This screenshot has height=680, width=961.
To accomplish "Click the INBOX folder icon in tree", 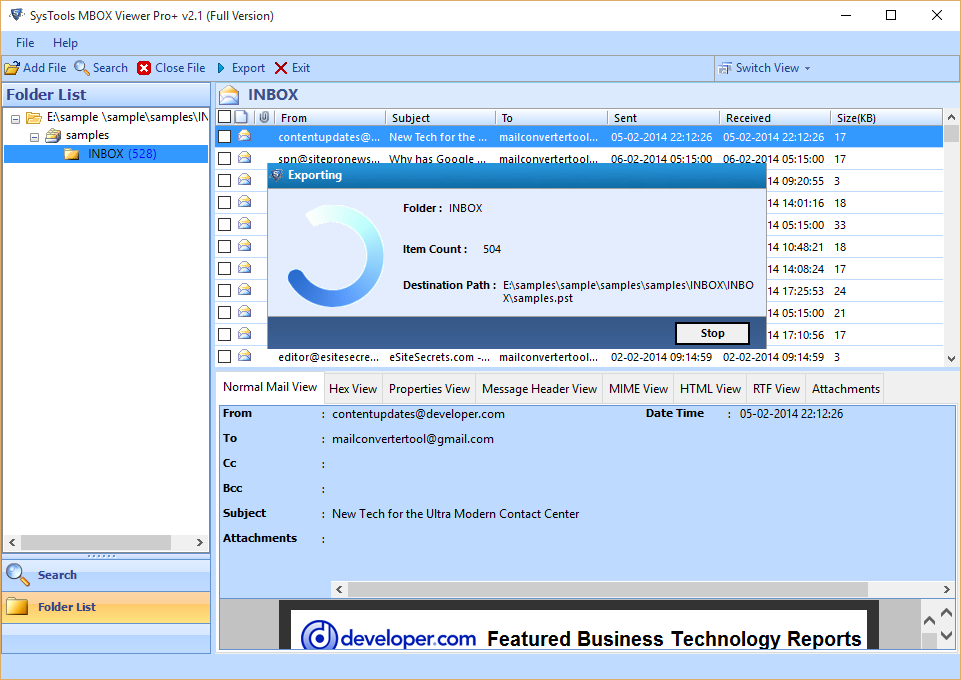I will coord(72,154).
